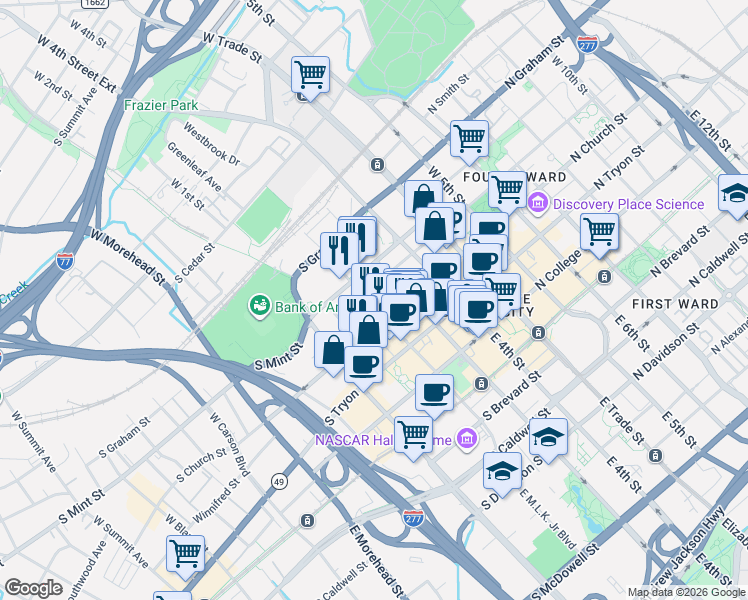Select N Davidson St label
This screenshot has height=600, width=748.
pyautogui.click(x=666, y=352)
